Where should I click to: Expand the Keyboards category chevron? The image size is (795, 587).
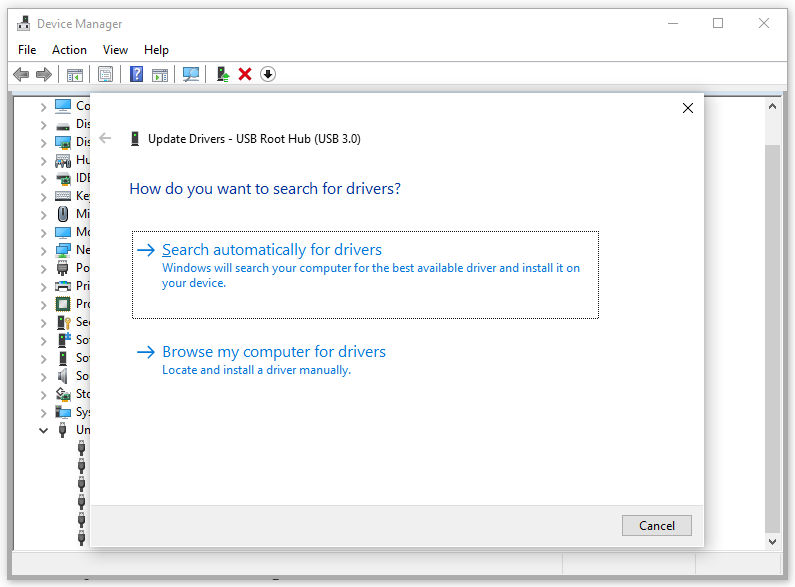43,196
